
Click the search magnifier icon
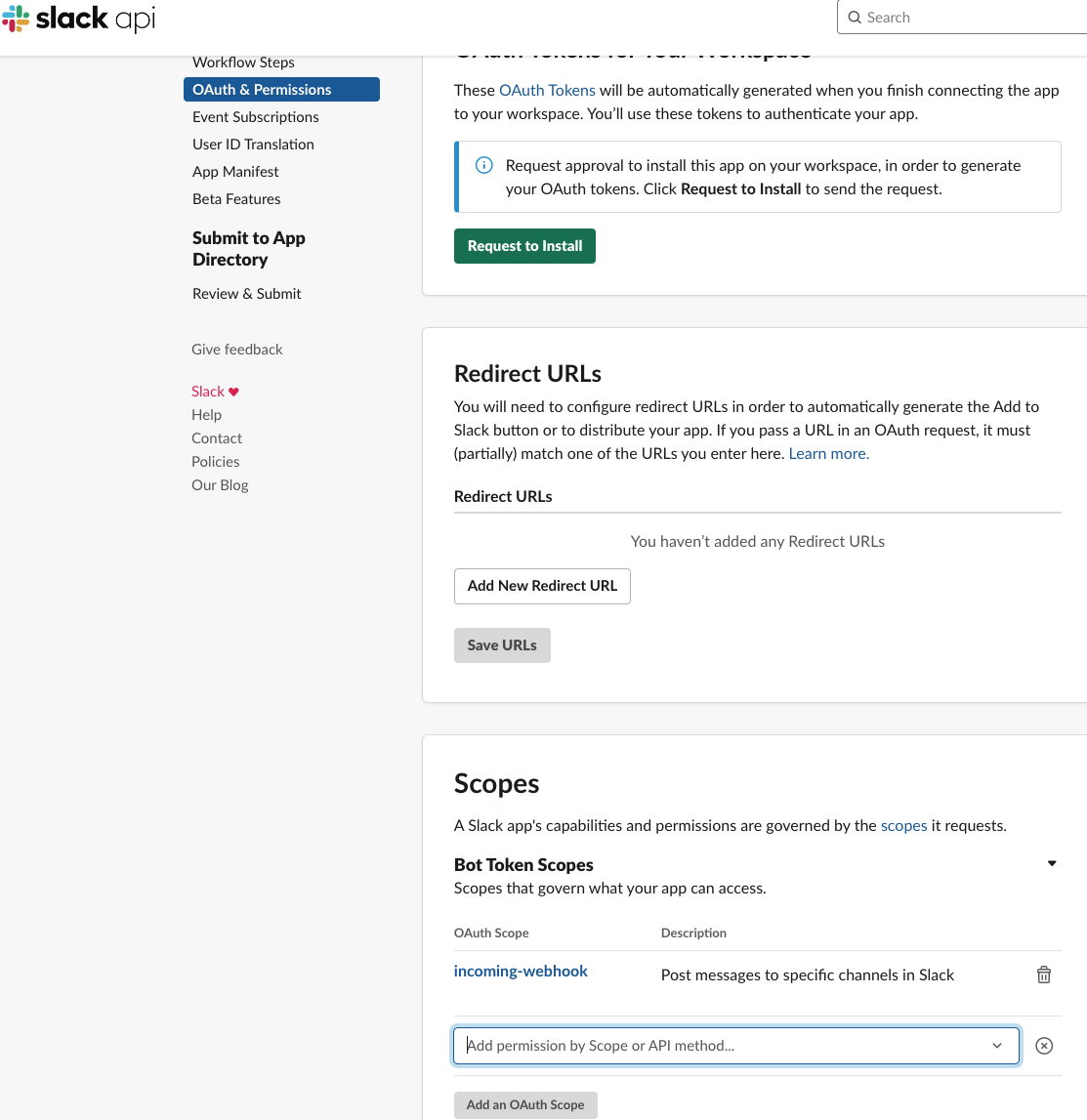click(x=855, y=18)
